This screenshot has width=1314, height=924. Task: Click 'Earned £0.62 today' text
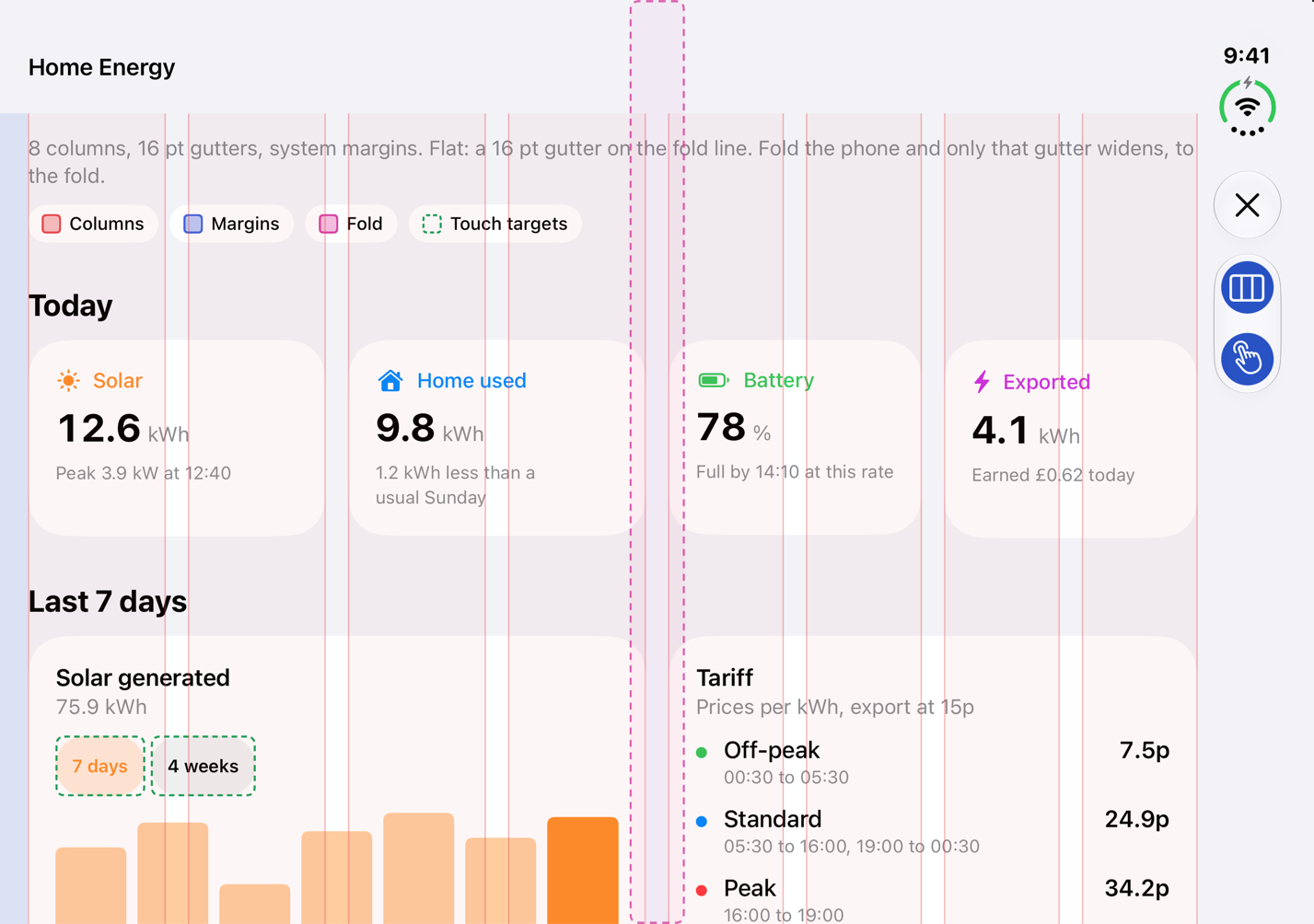pyautogui.click(x=1053, y=475)
